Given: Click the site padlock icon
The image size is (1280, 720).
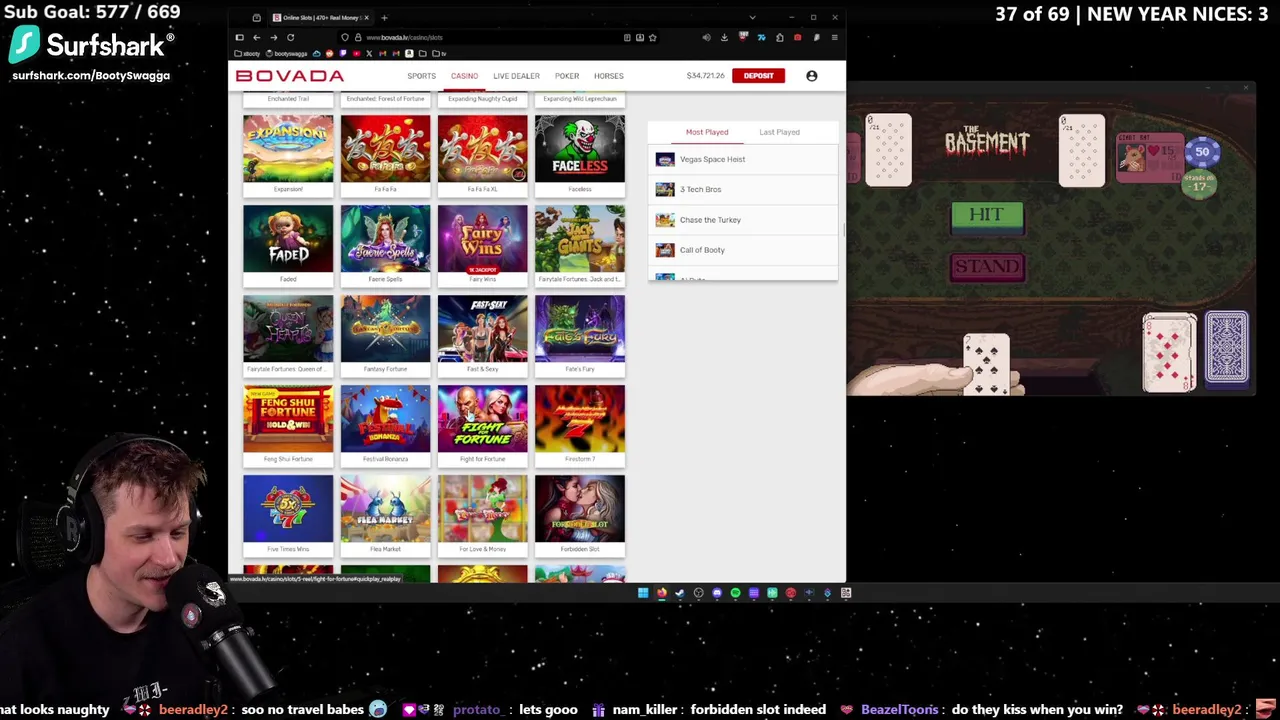Looking at the screenshot, I should click(358, 37).
